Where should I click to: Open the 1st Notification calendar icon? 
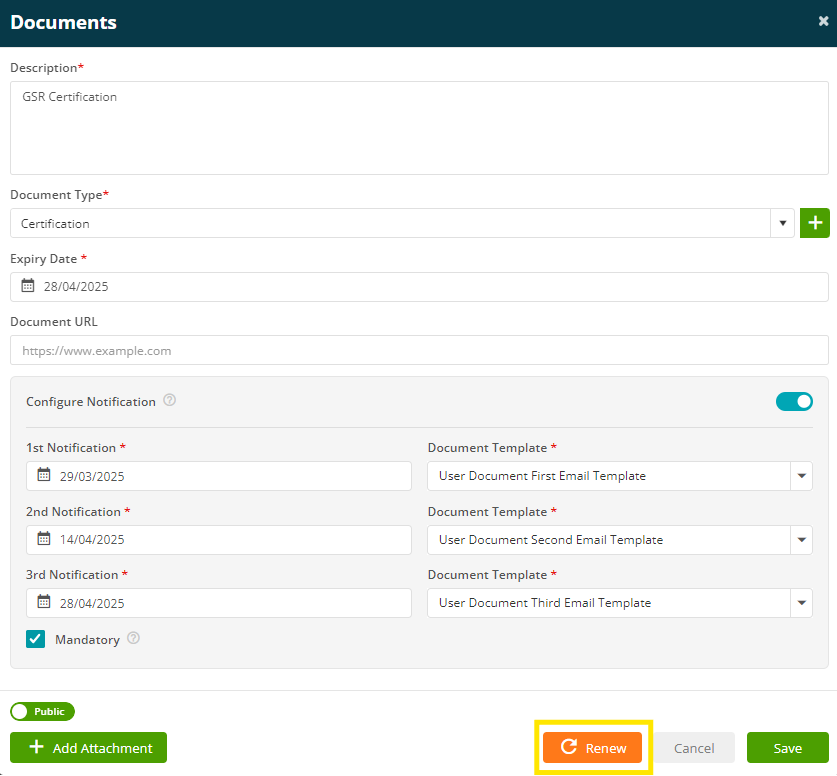coord(44,474)
